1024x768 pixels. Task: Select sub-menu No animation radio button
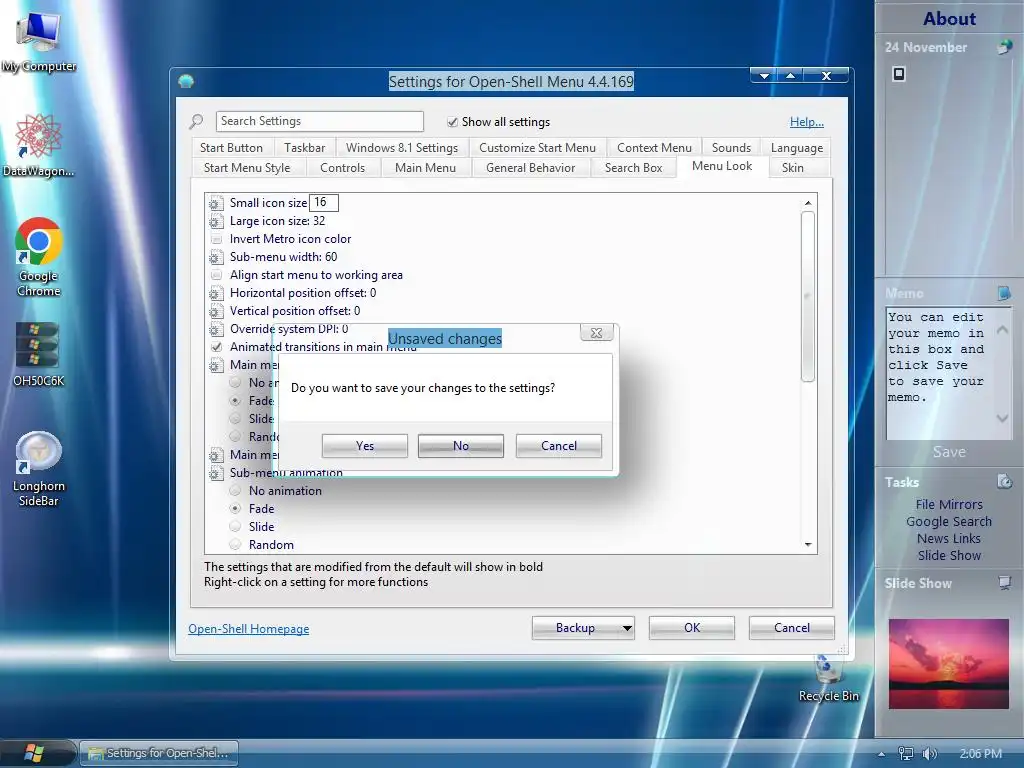pyautogui.click(x=235, y=490)
